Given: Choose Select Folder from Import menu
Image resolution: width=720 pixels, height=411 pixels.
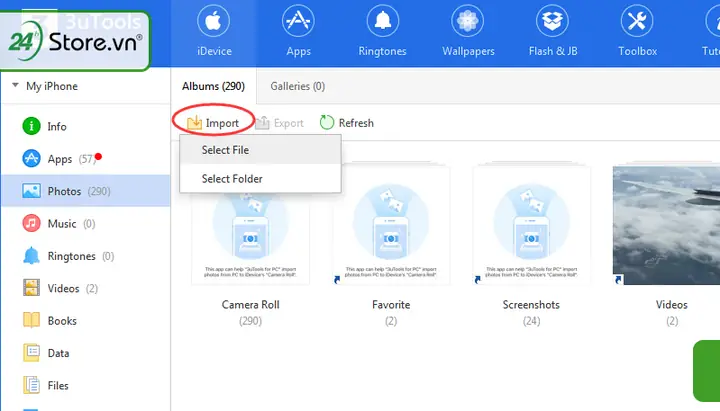Looking at the screenshot, I should coord(260,179).
